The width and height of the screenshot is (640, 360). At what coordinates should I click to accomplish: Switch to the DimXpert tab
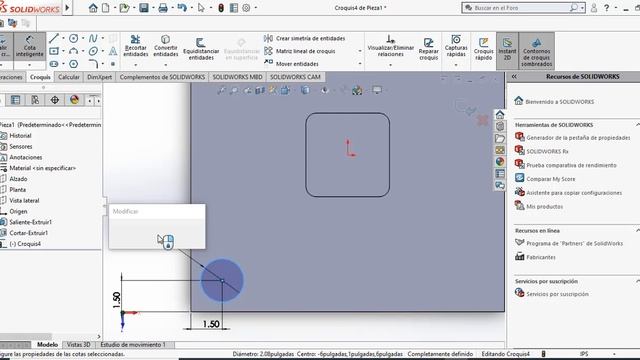point(99,77)
